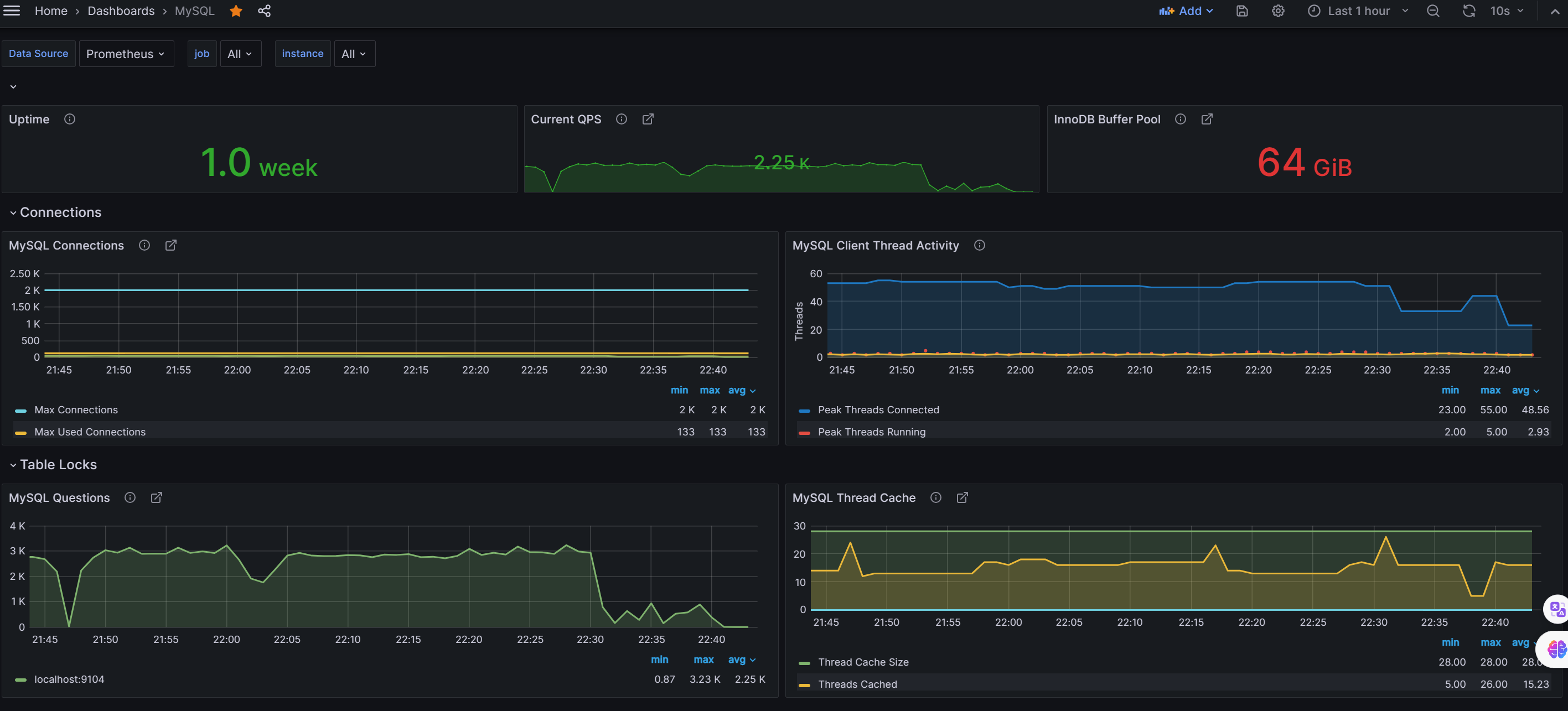Open the Last 1 hour time picker

point(1358,11)
